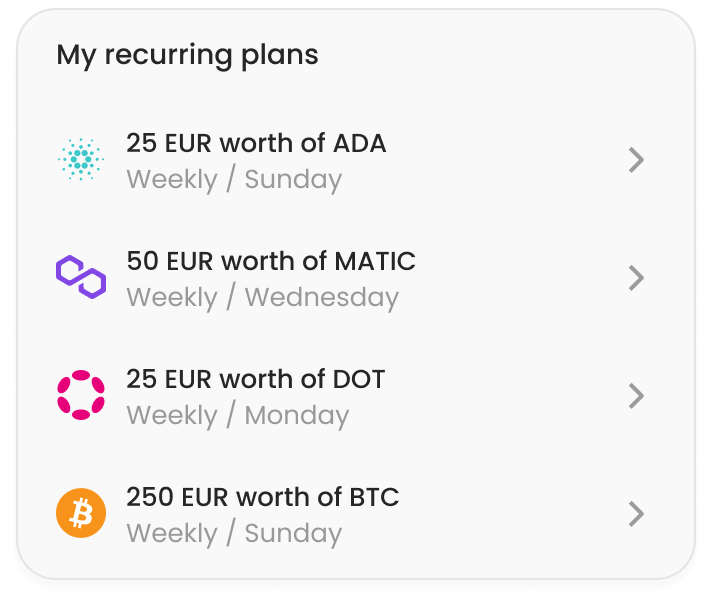Screen dimensions: 712x604
Task: Select the "25 EUR worth of ADA" title
Action: (256, 143)
